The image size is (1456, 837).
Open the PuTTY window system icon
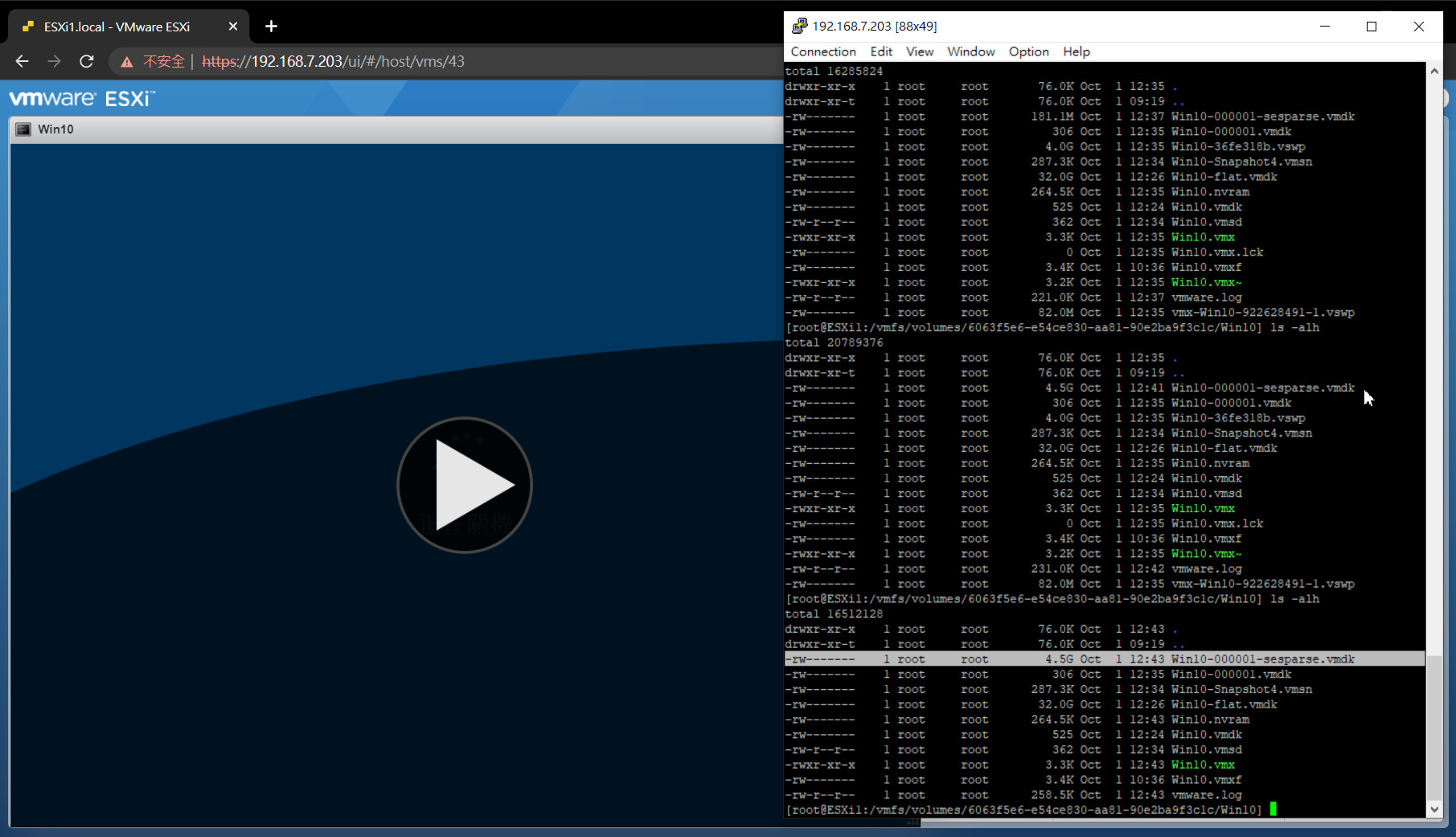[x=799, y=26]
